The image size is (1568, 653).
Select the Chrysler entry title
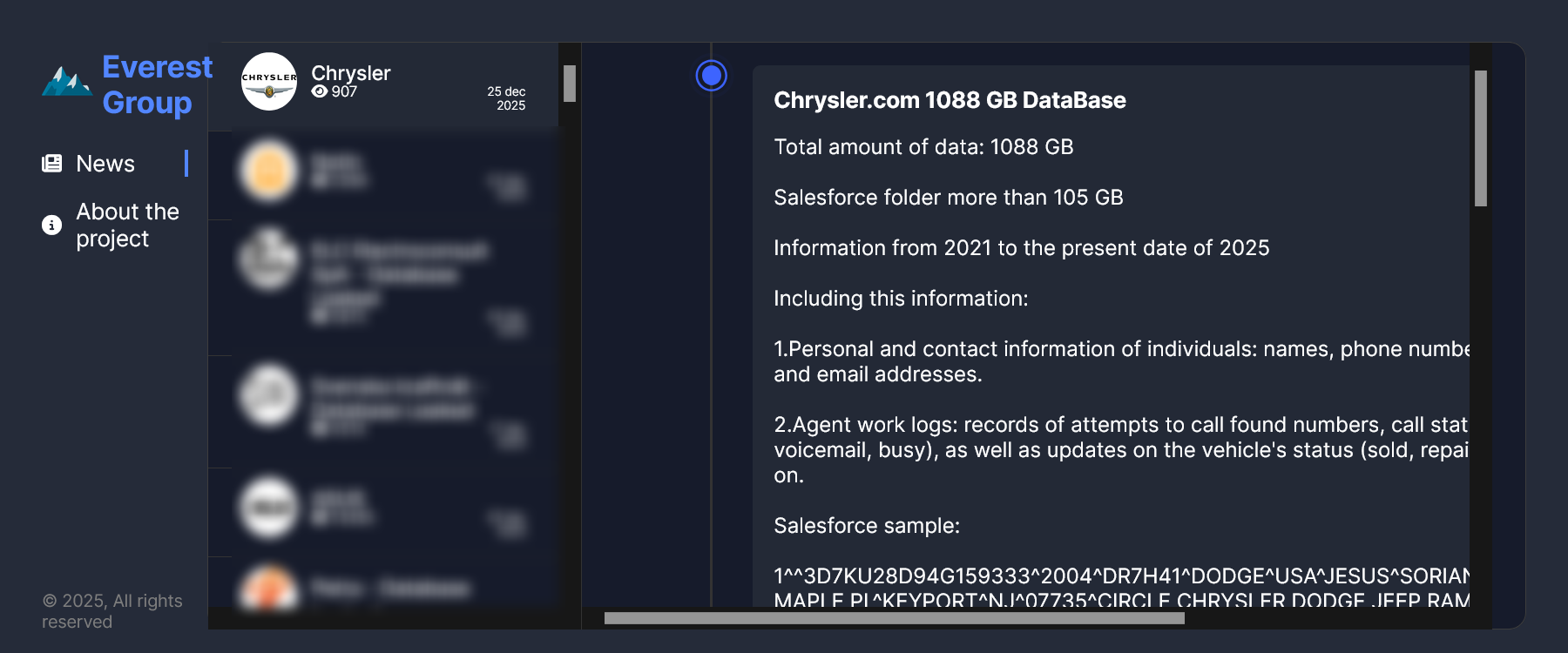[351, 73]
